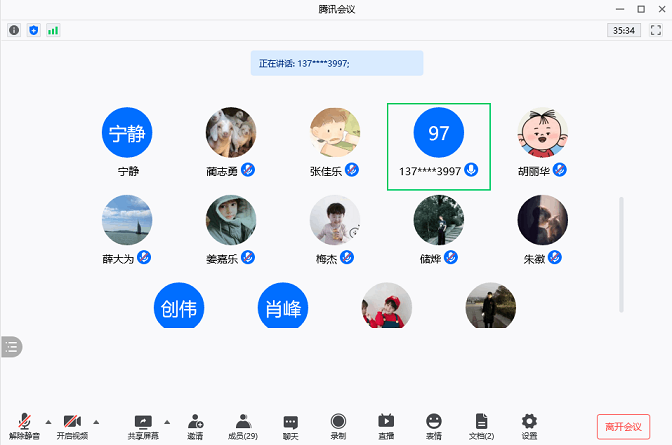
Task: Expand audio options arrow beside 解除静音
Action: click(48, 421)
